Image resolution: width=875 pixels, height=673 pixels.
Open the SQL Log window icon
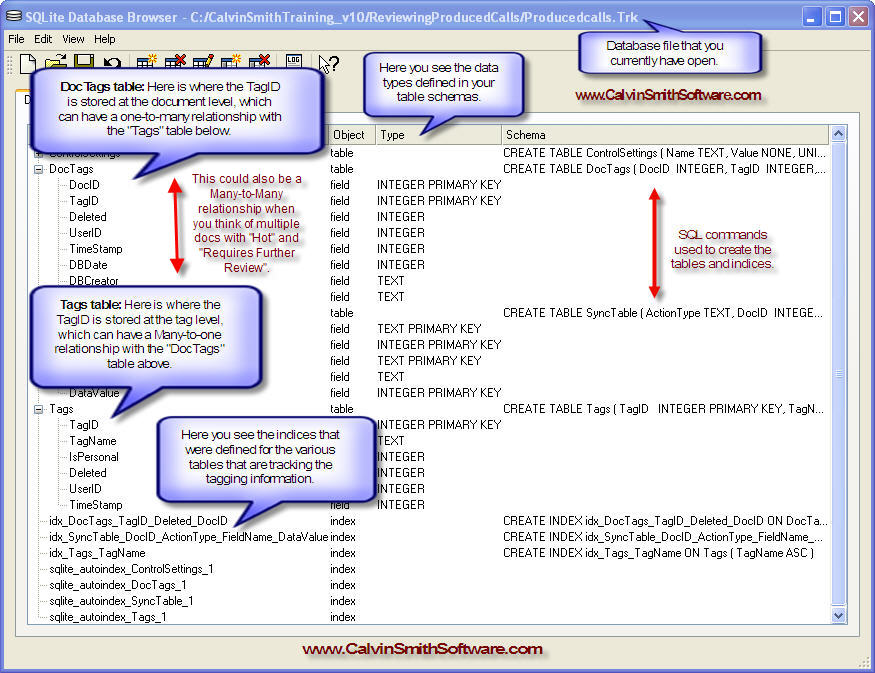[294, 64]
